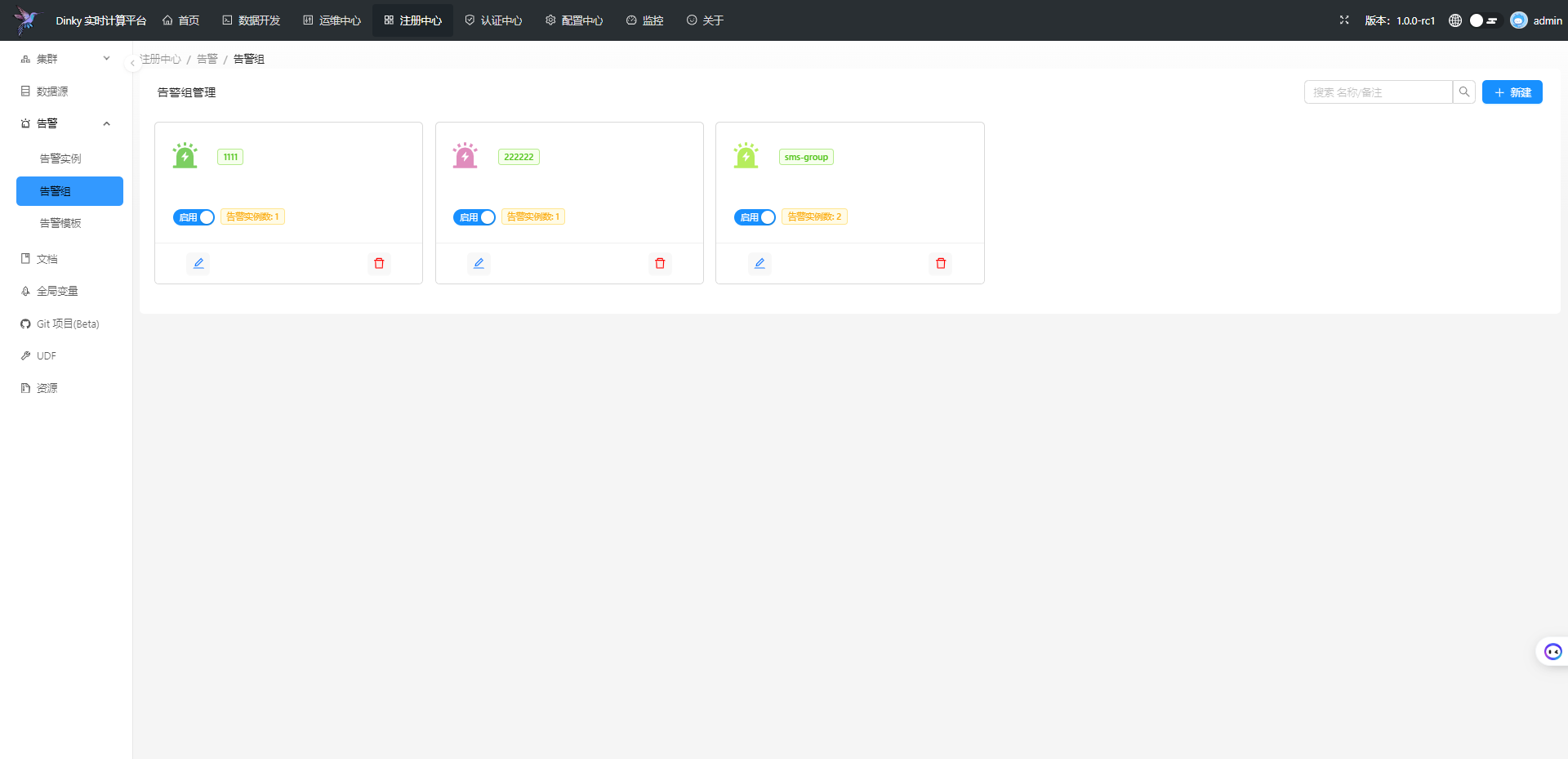Click the 集群 cluster icon
Image resolution: width=1568 pixels, height=759 pixels.
(25, 59)
